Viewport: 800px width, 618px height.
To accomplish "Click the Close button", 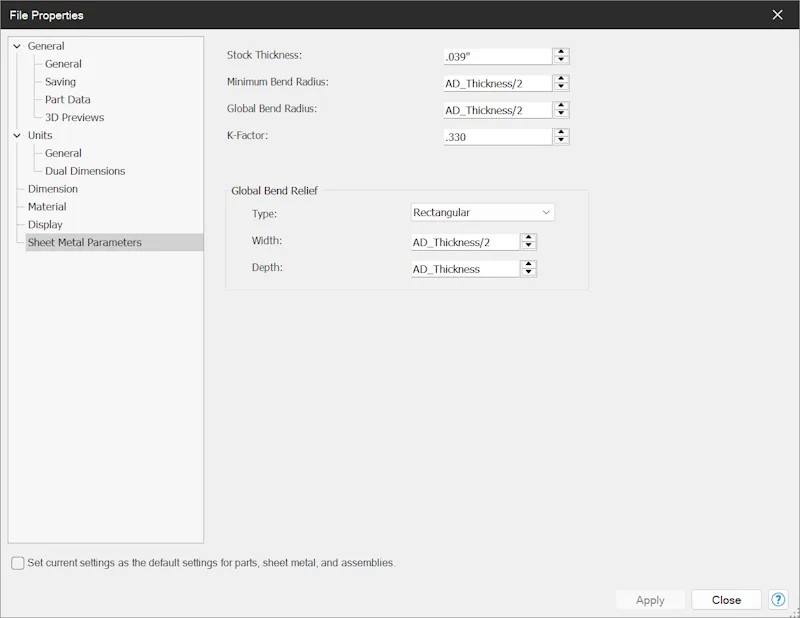I will click(x=727, y=600).
